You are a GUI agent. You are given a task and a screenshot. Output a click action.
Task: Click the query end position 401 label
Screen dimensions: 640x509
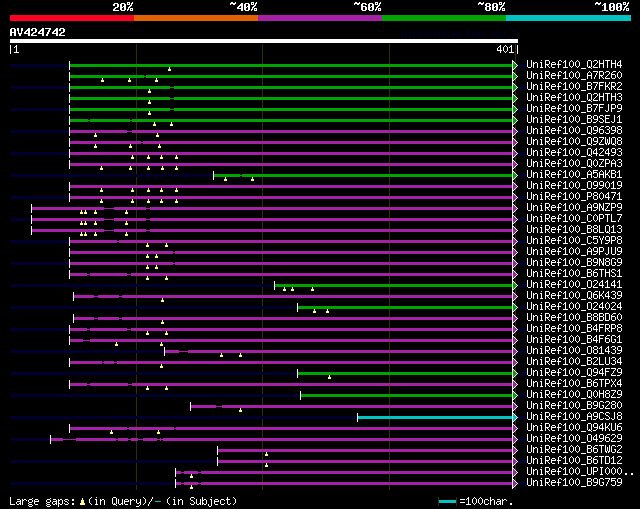tap(505, 49)
